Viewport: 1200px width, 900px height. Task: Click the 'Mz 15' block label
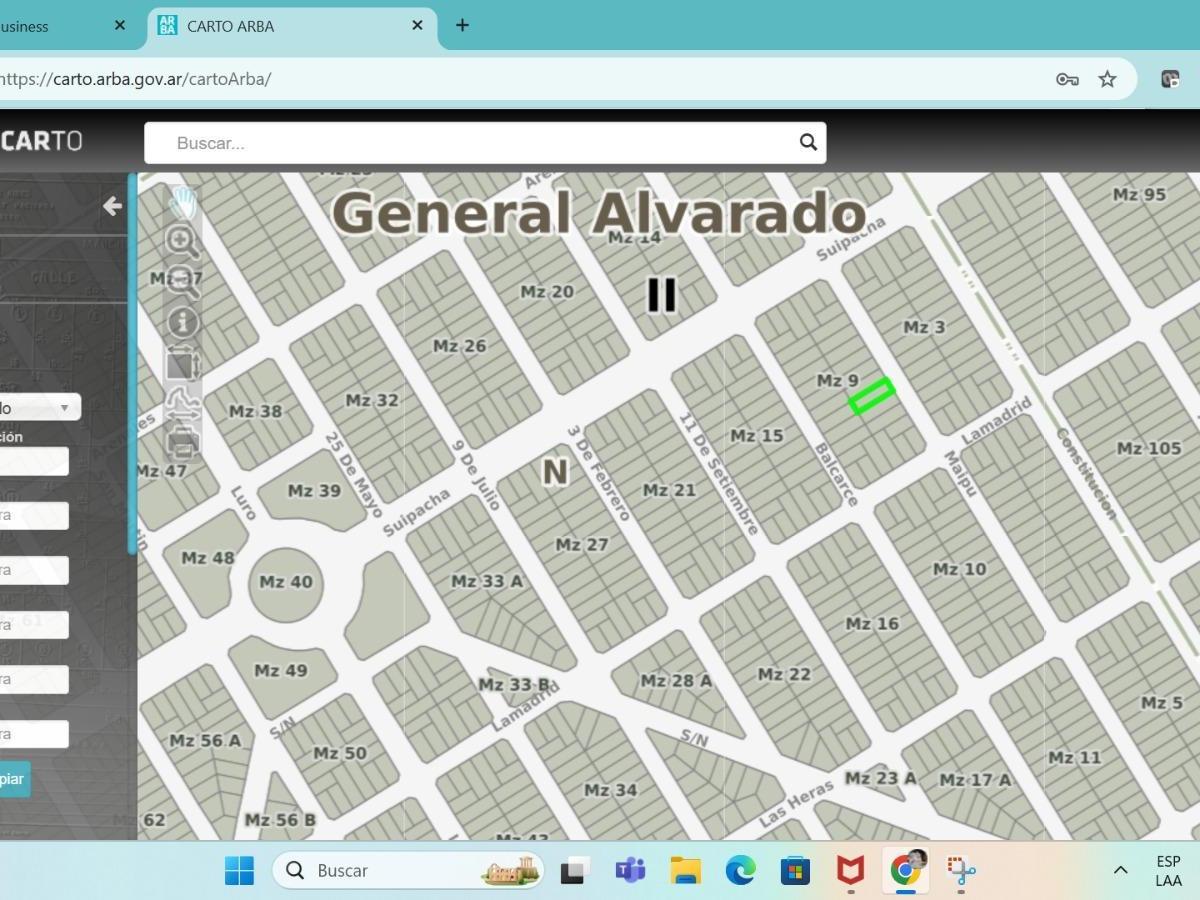757,435
